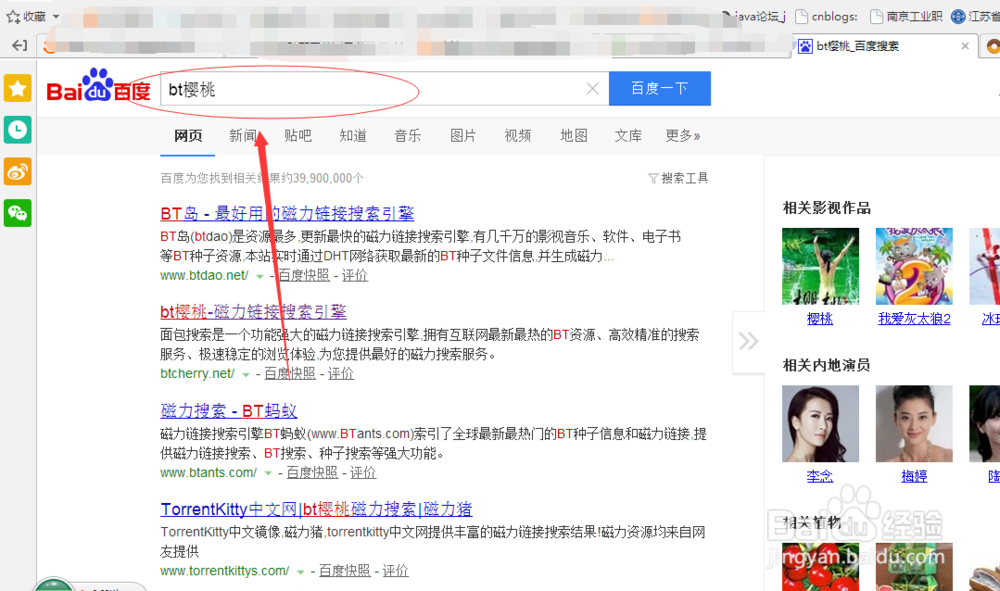1000x591 pixels.
Task: Click the 梅婷 actress photo
Action: 914,423
